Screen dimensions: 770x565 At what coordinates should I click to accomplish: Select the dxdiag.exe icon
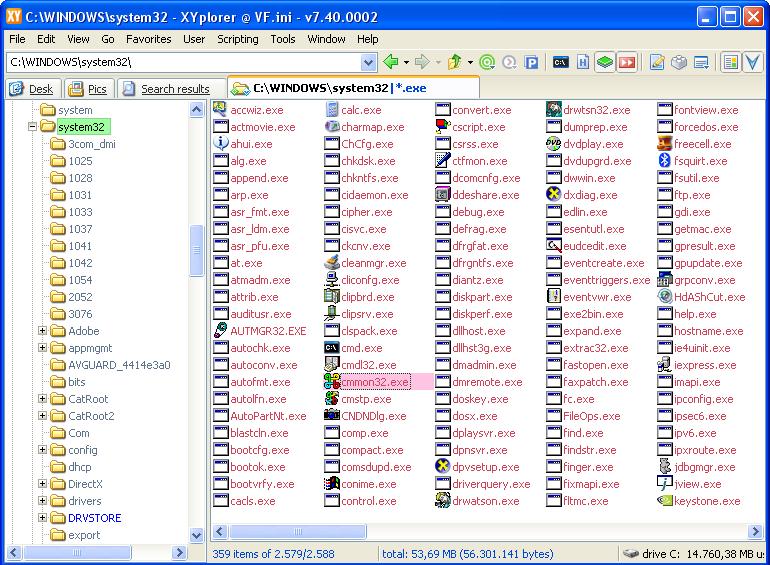pos(554,194)
